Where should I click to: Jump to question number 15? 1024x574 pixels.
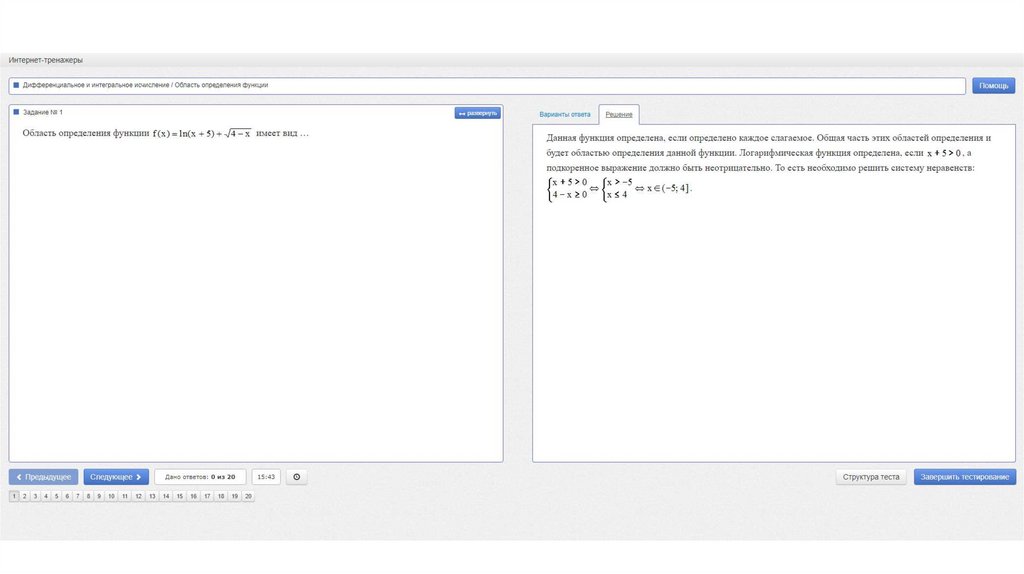(180, 496)
